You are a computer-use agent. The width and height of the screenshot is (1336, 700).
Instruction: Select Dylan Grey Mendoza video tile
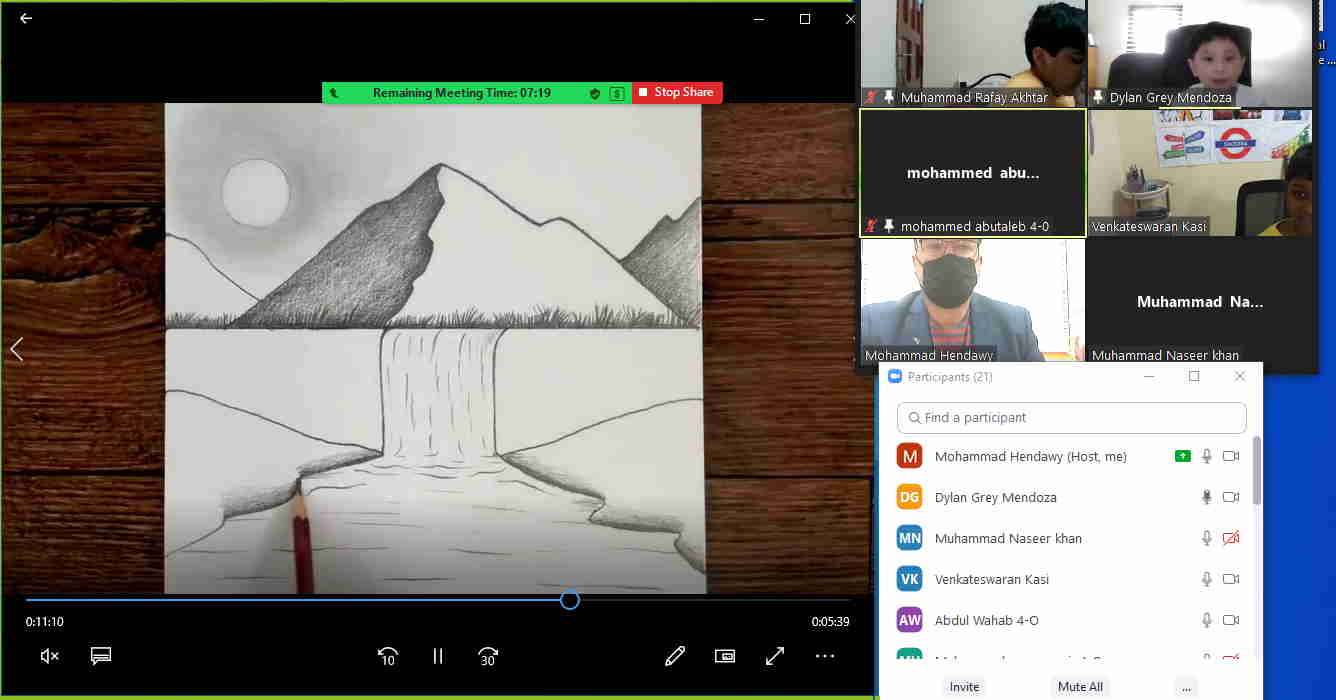[x=1199, y=53]
